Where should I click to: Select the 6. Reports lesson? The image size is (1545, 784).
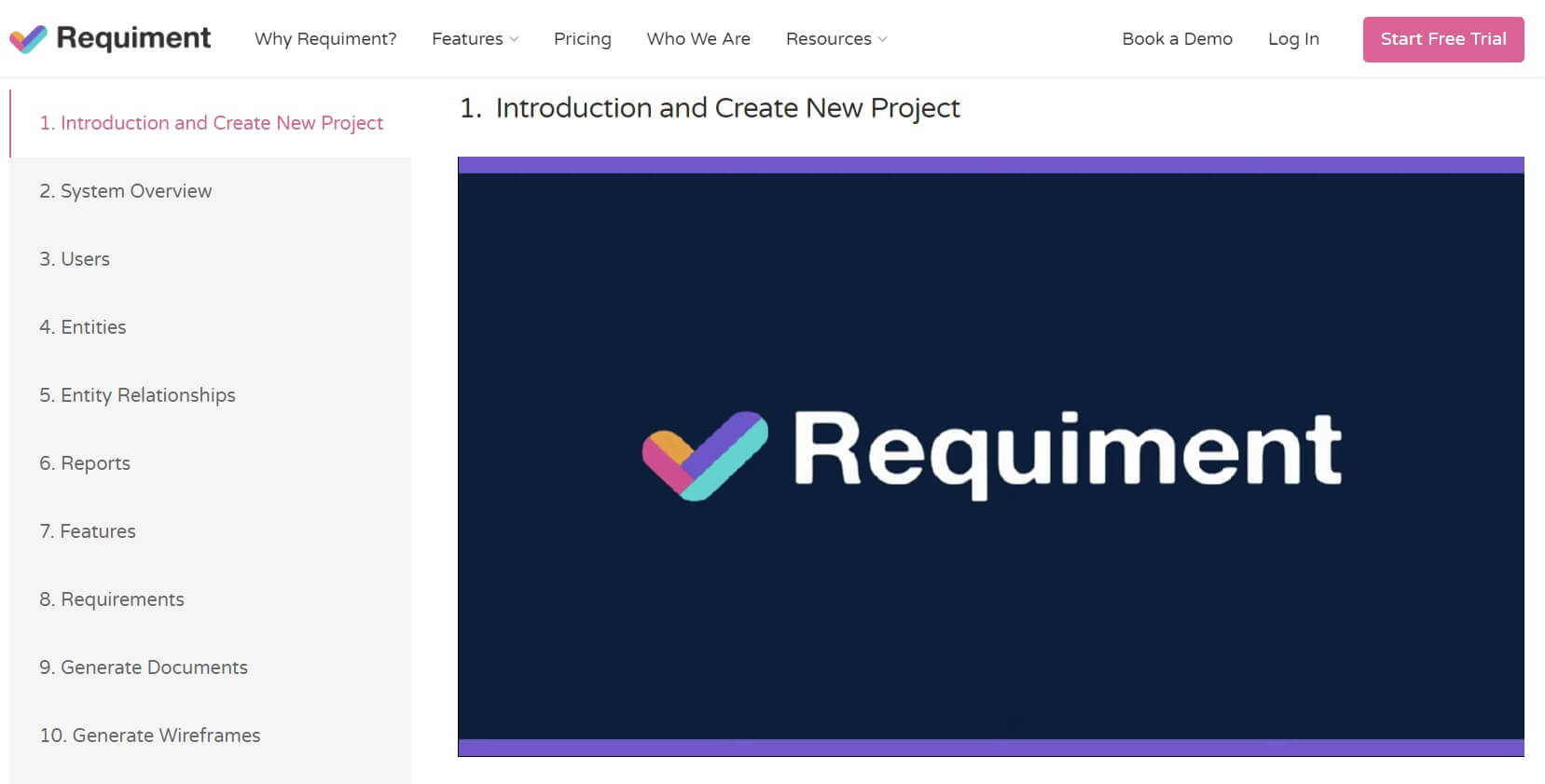tap(211, 463)
